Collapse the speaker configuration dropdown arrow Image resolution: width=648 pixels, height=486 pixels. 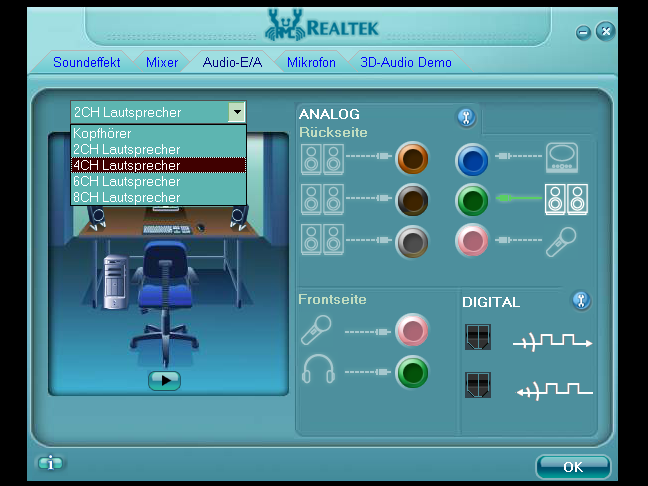[237, 112]
